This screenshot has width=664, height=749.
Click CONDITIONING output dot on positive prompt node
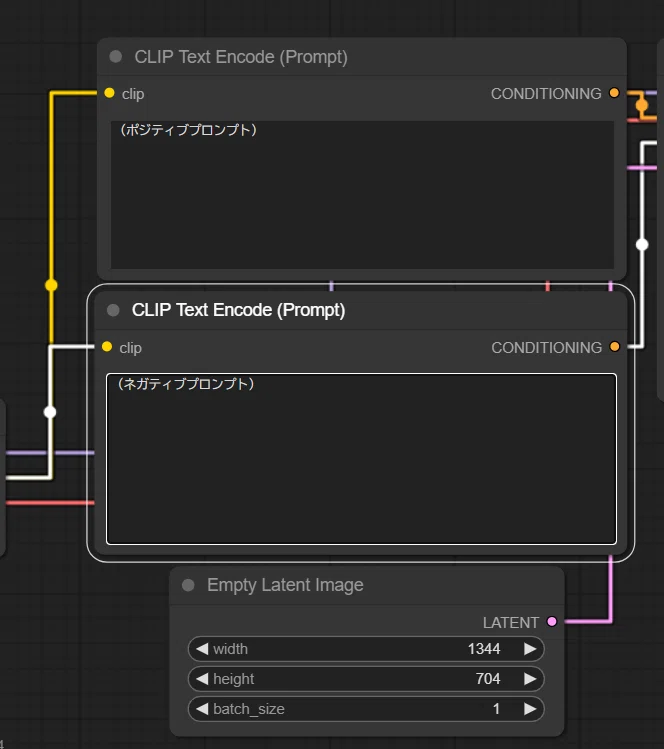[614, 93]
